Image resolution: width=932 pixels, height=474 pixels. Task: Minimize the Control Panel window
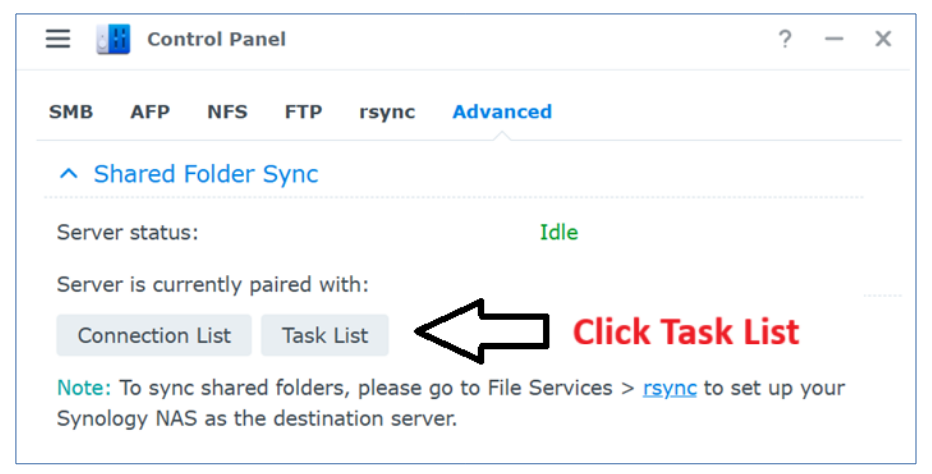click(x=834, y=39)
